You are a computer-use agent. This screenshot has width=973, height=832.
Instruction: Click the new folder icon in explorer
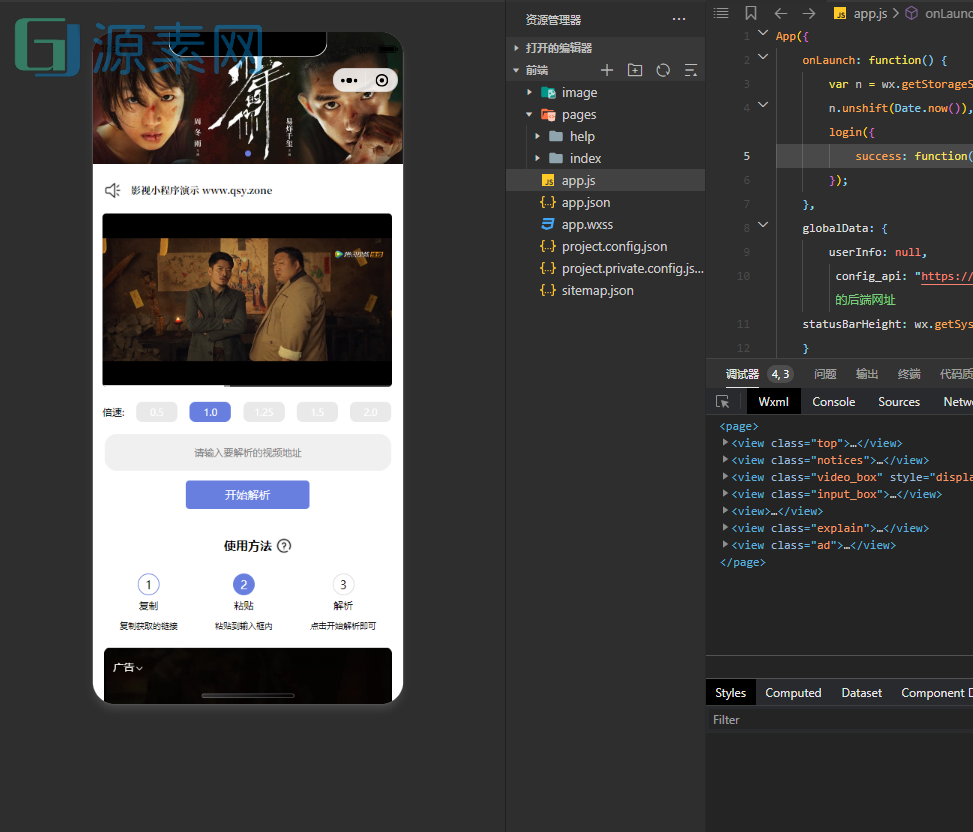(635, 70)
